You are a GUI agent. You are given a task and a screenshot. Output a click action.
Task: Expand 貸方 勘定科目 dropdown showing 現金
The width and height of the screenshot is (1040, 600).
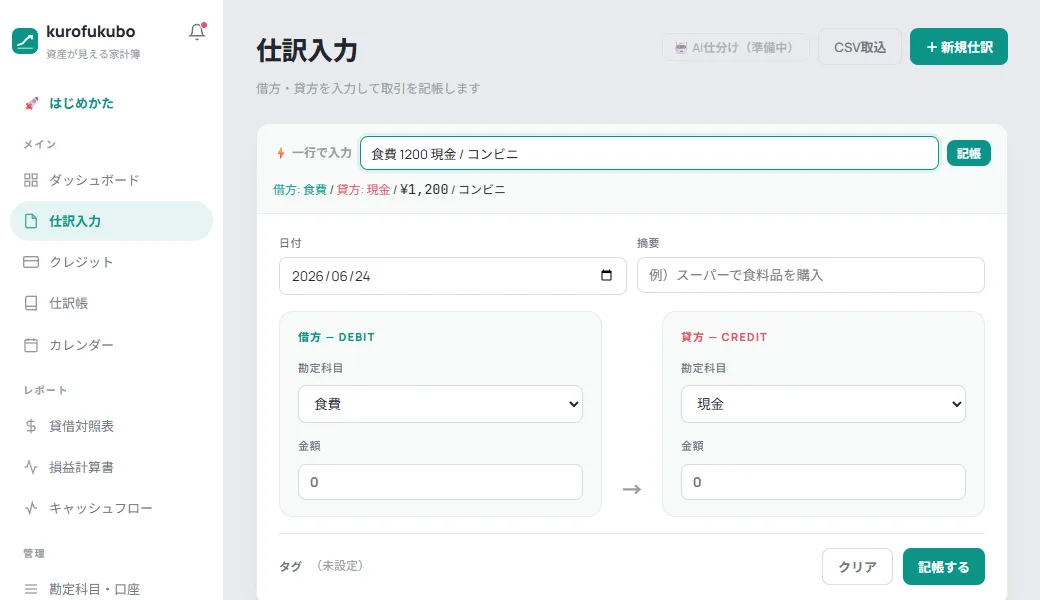point(823,404)
